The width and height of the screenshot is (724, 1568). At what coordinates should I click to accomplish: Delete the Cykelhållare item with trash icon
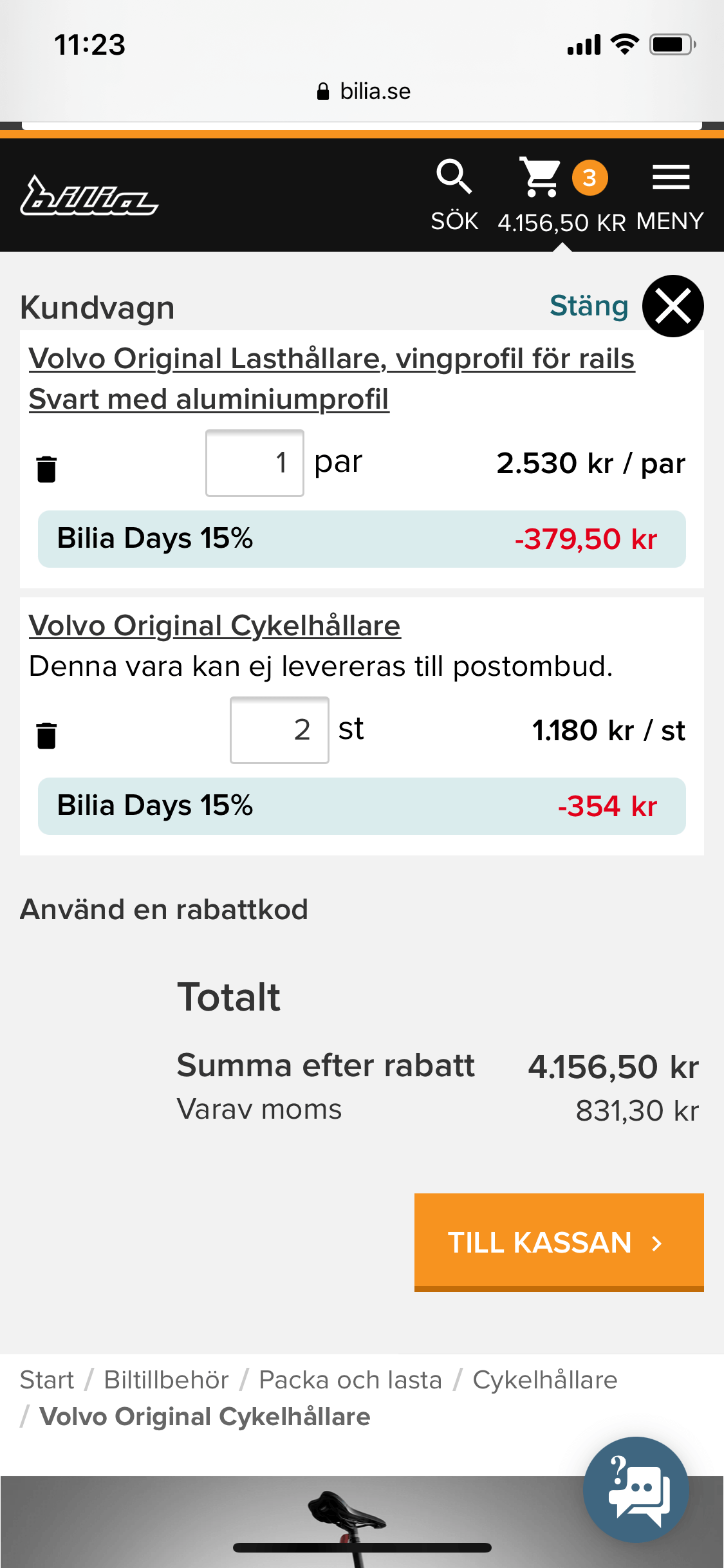46,735
